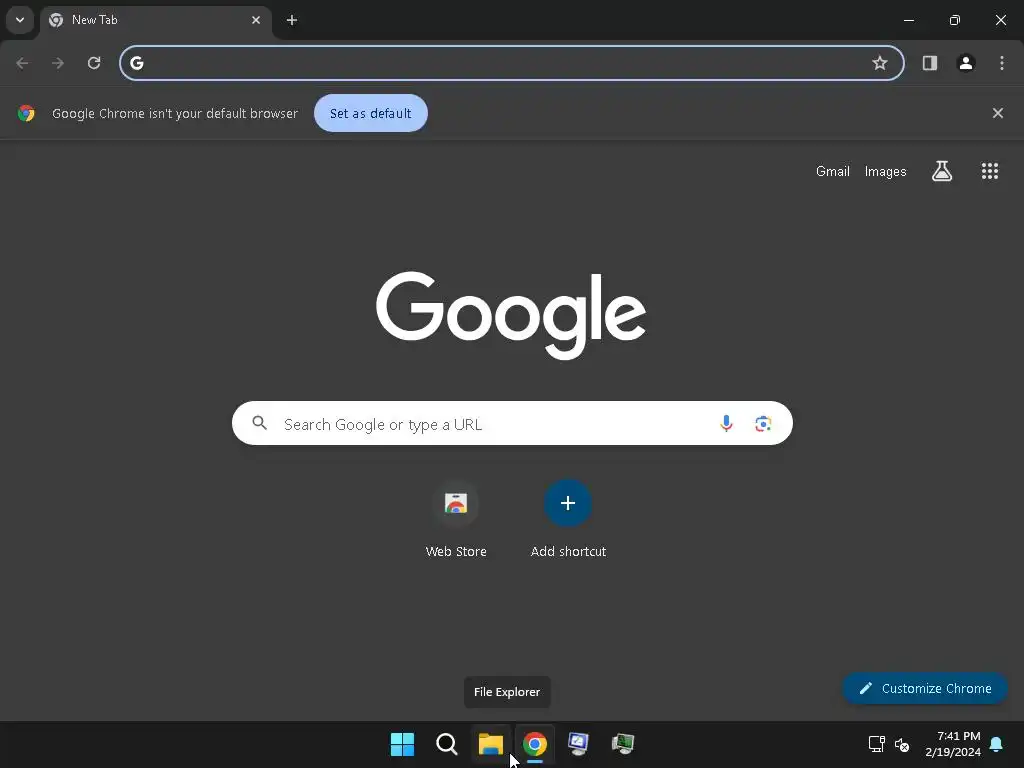Click Customize Chrome button

click(925, 688)
